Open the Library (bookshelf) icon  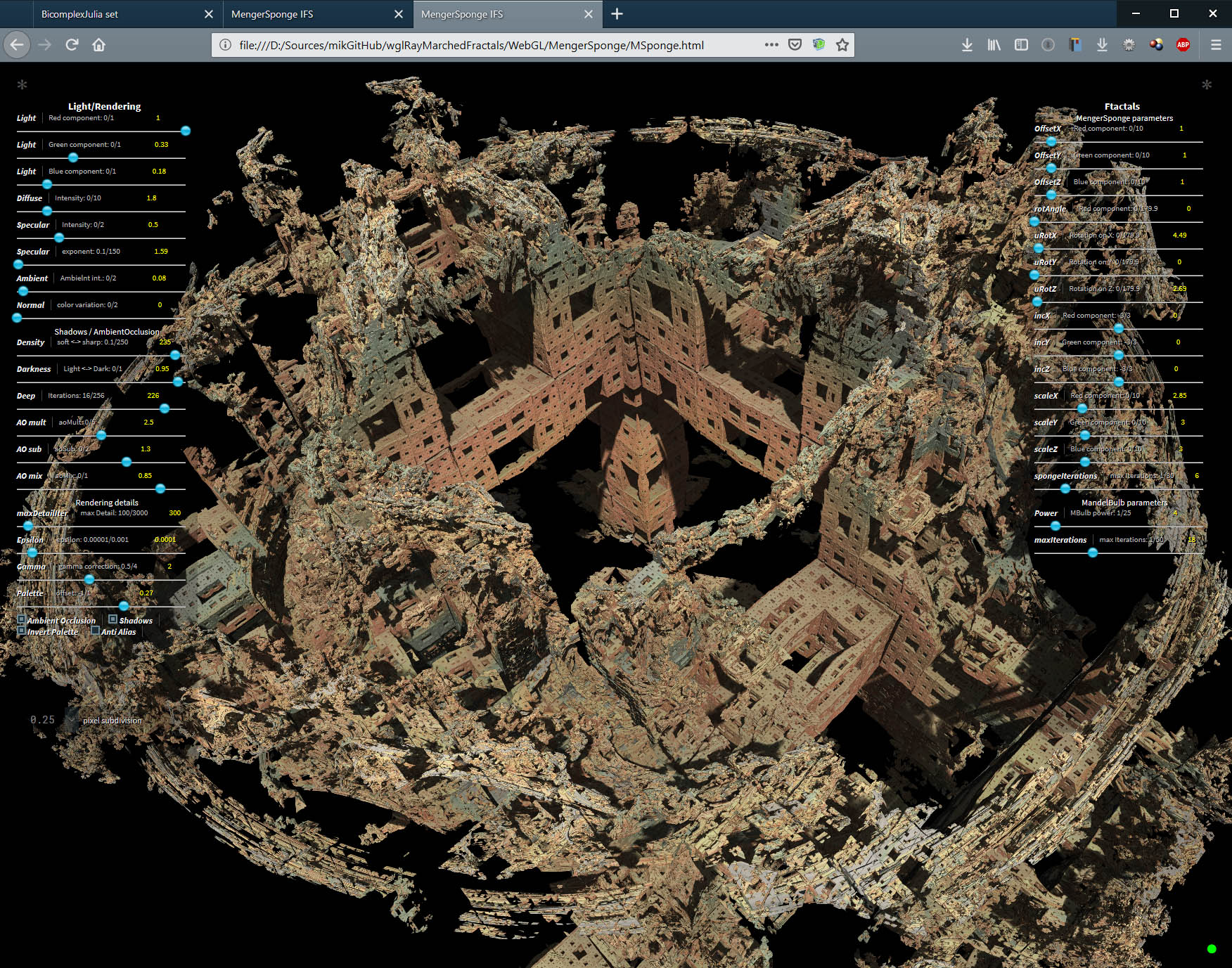tap(994, 45)
